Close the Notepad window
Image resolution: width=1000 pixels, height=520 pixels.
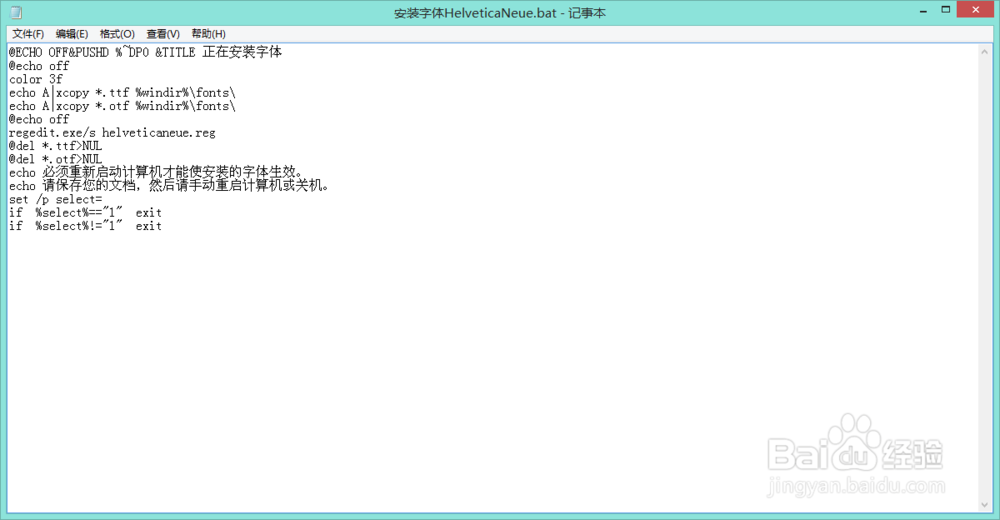click(976, 10)
